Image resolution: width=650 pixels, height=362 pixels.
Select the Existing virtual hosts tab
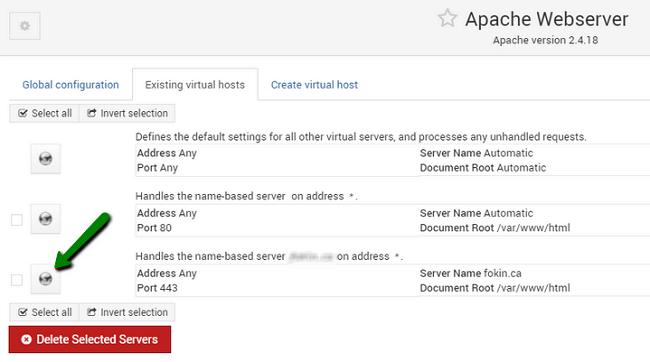(x=195, y=85)
